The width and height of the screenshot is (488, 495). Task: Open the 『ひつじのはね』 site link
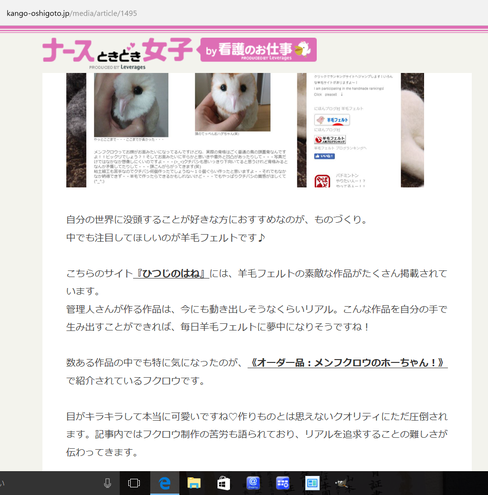tap(171, 274)
